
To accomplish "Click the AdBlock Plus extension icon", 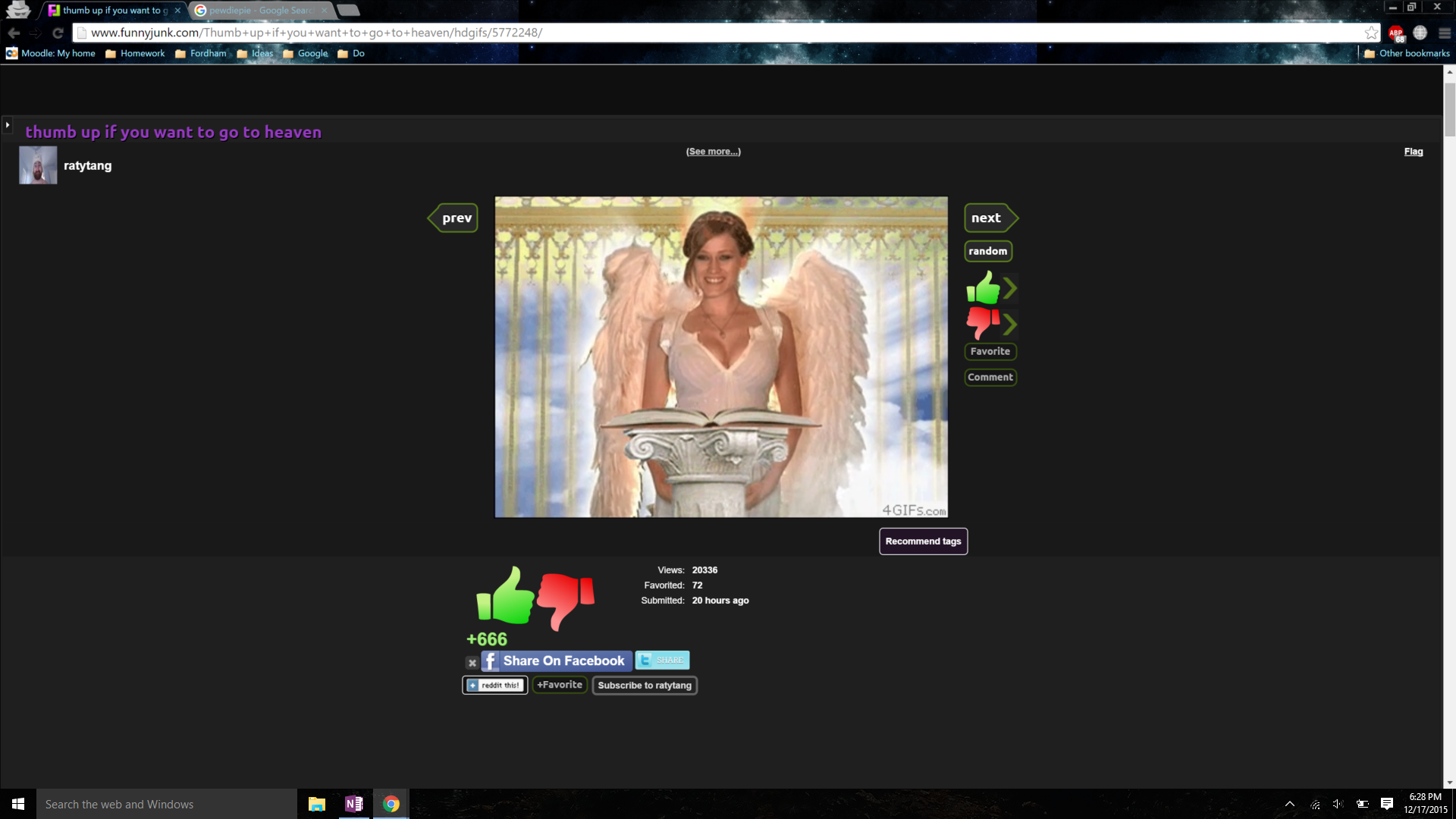I will (x=1396, y=33).
